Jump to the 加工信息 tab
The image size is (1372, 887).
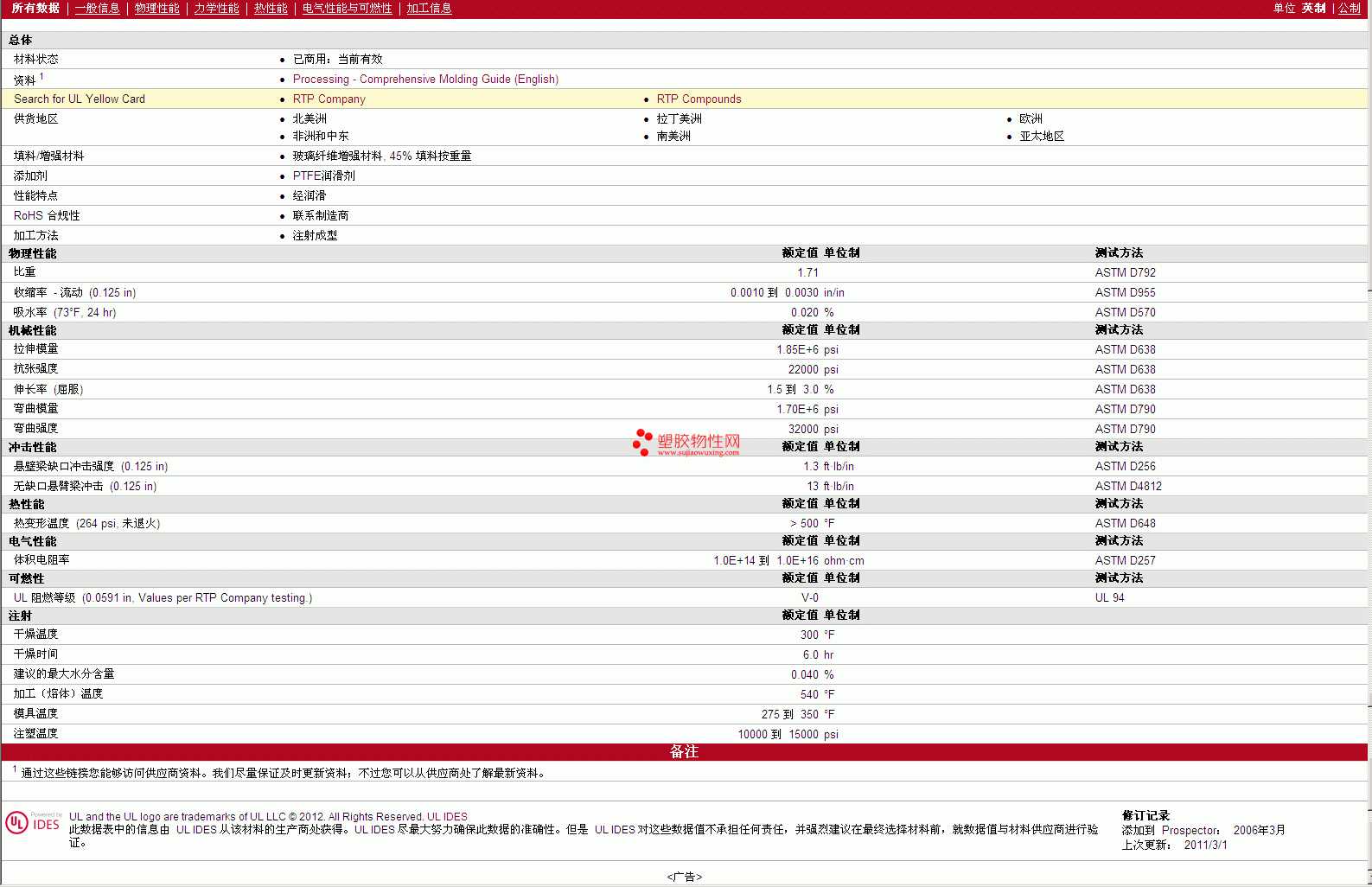tap(429, 9)
